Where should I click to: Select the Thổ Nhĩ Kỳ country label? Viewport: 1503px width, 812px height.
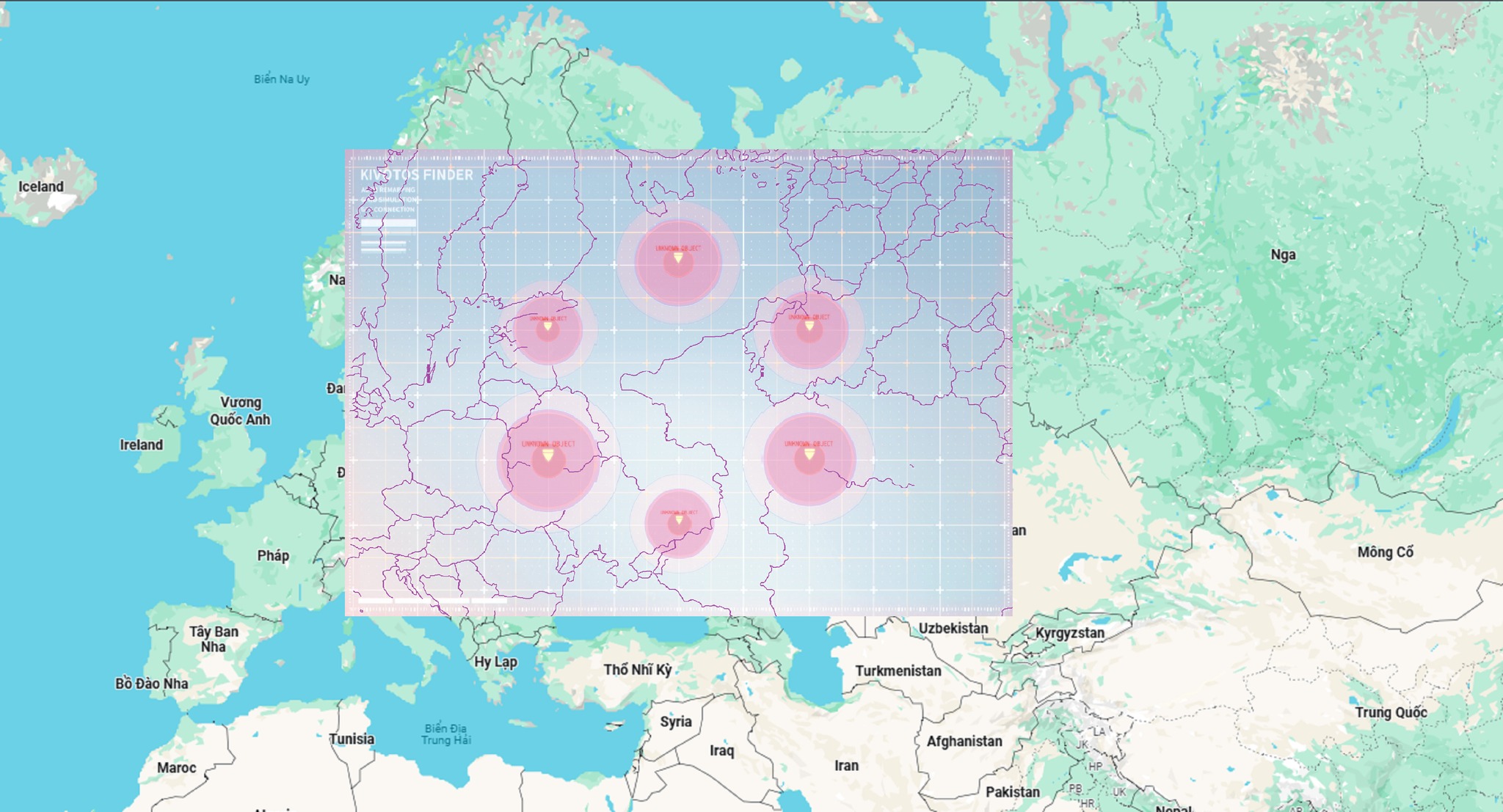click(x=637, y=670)
